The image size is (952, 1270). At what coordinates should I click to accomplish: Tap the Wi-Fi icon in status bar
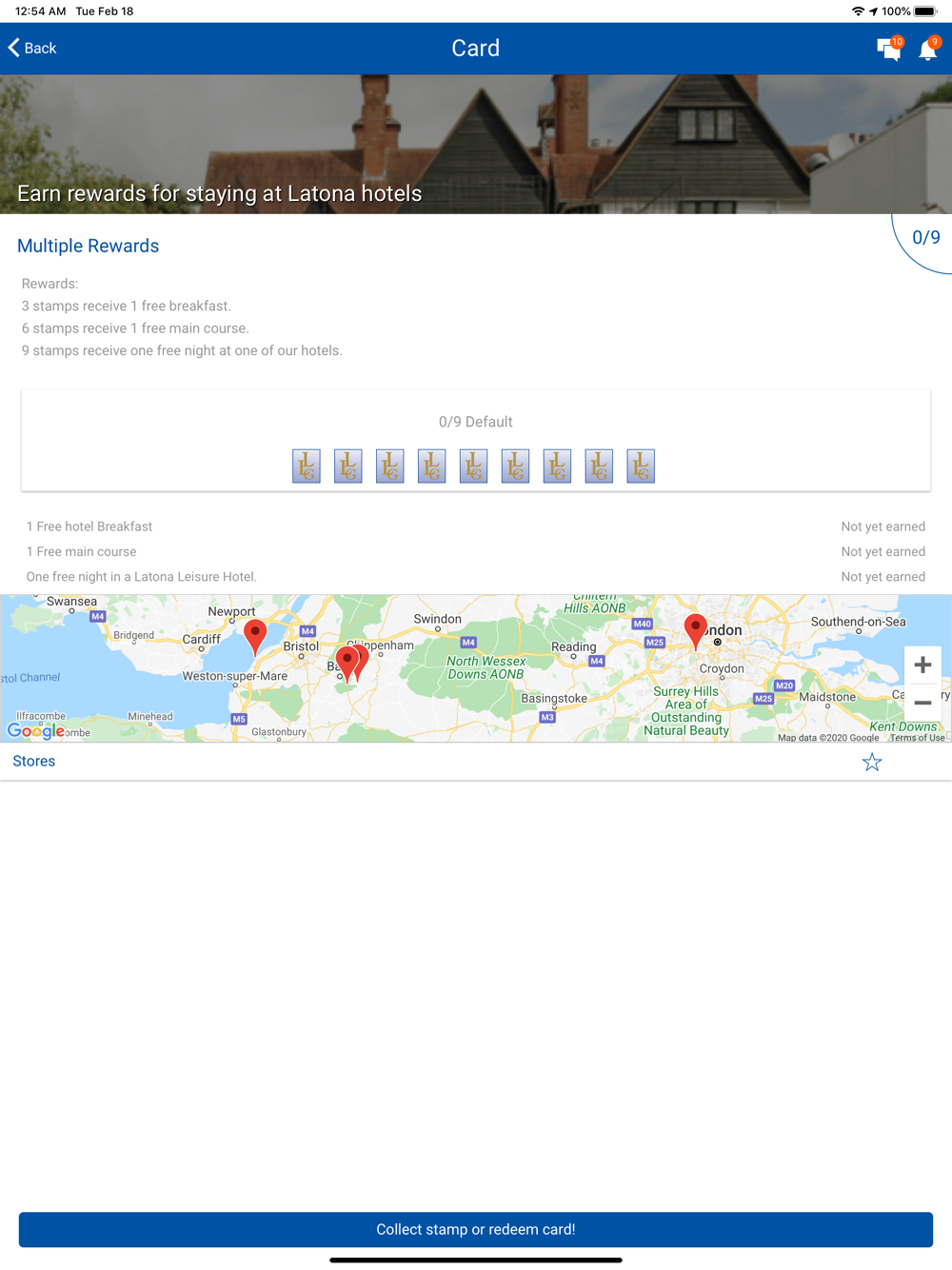(858, 11)
